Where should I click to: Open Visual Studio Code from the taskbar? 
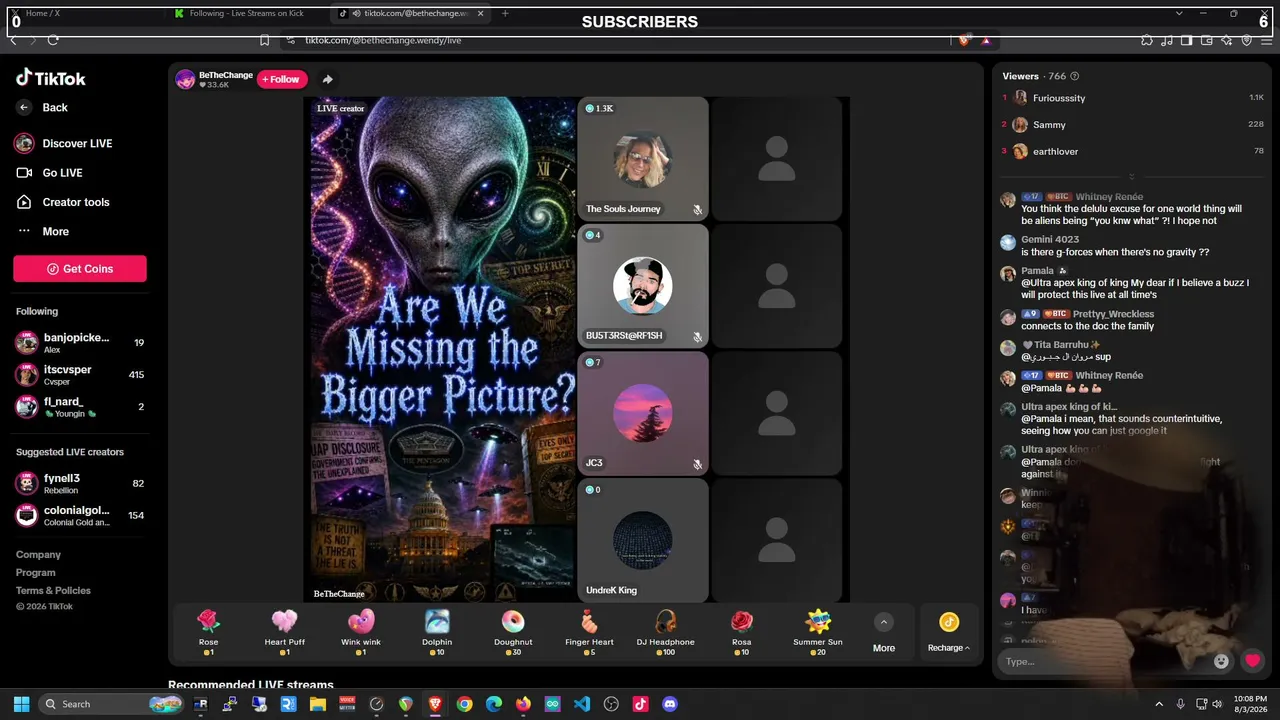[x=582, y=704]
